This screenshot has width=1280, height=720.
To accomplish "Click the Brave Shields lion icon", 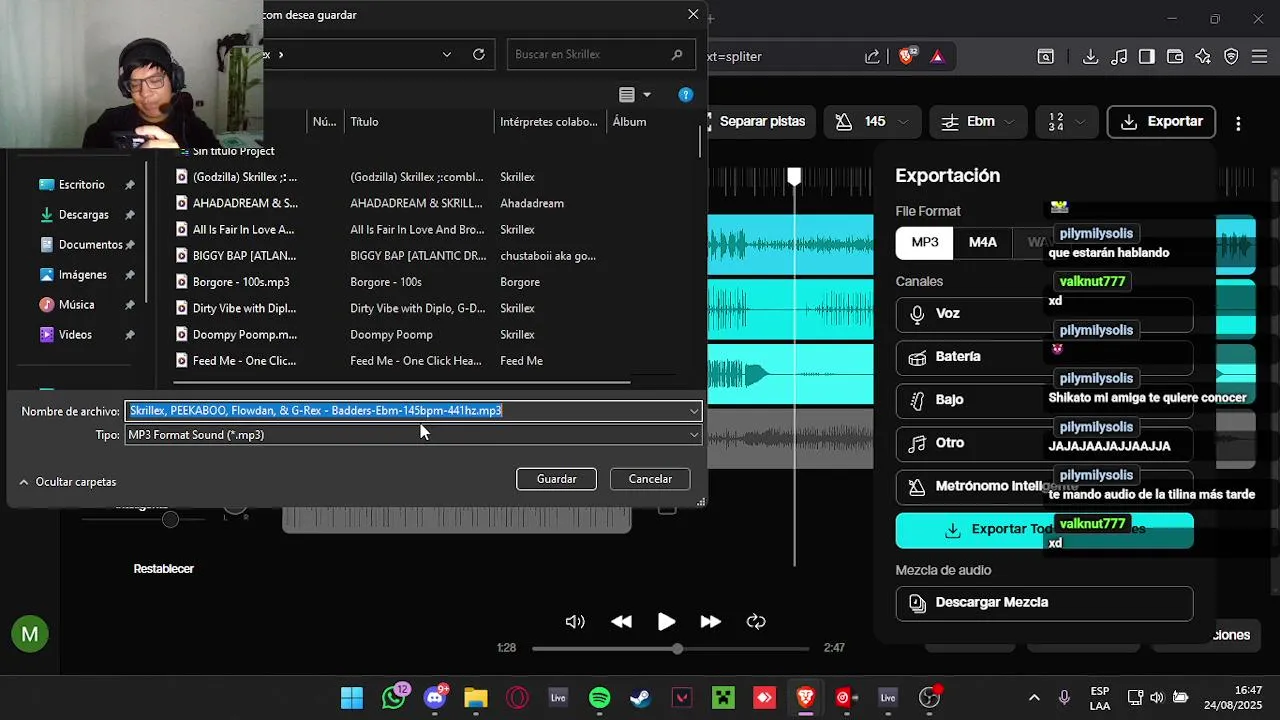I will coord(907,57).
